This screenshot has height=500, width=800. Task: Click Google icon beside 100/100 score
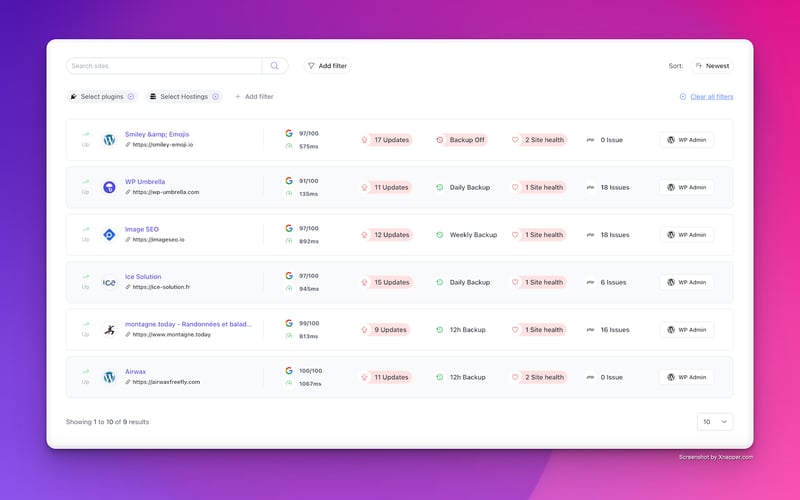click(289, 370)
